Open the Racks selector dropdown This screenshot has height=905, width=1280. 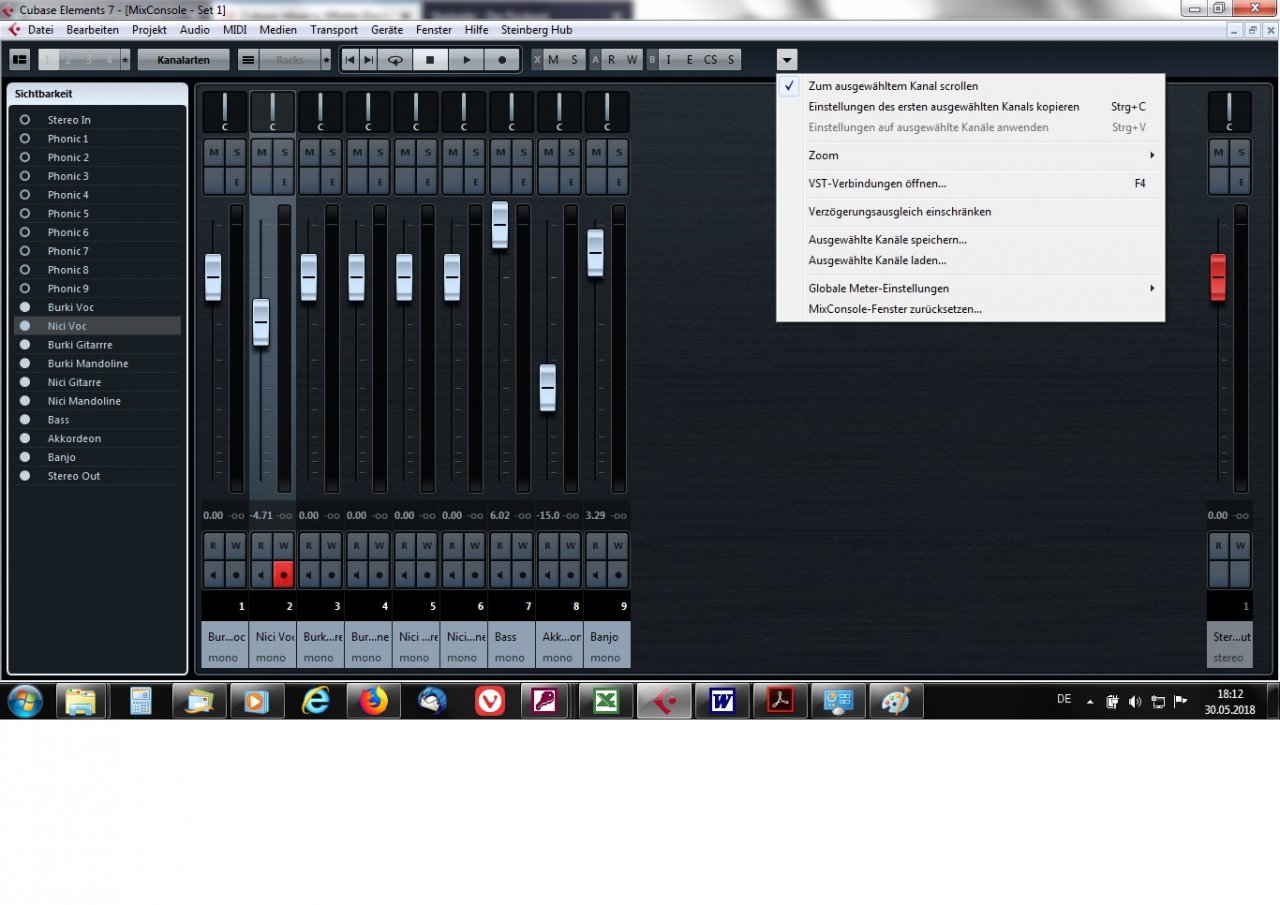pyautogui.click(x=290, y=60)
